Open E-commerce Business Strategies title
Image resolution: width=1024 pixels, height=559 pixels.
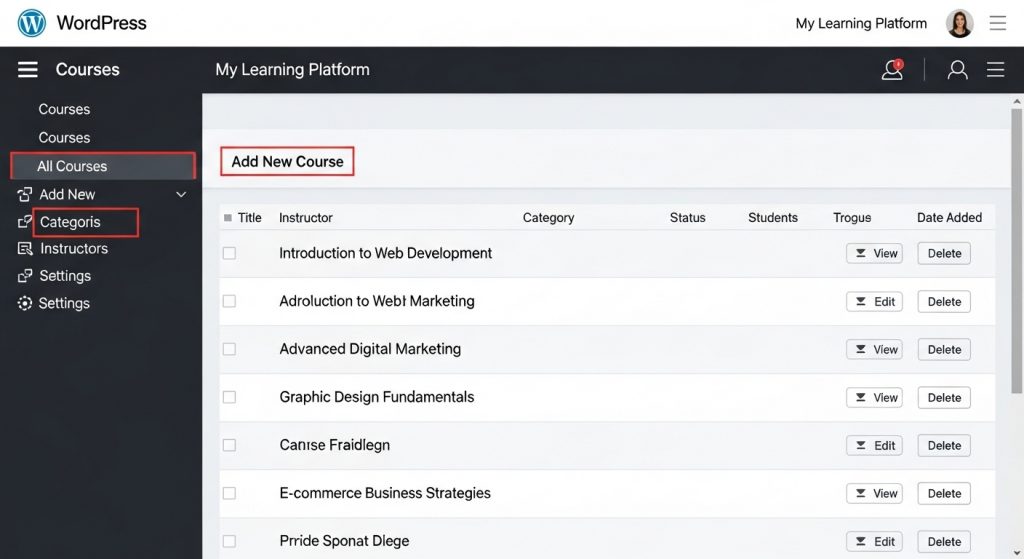pos(385,493)
